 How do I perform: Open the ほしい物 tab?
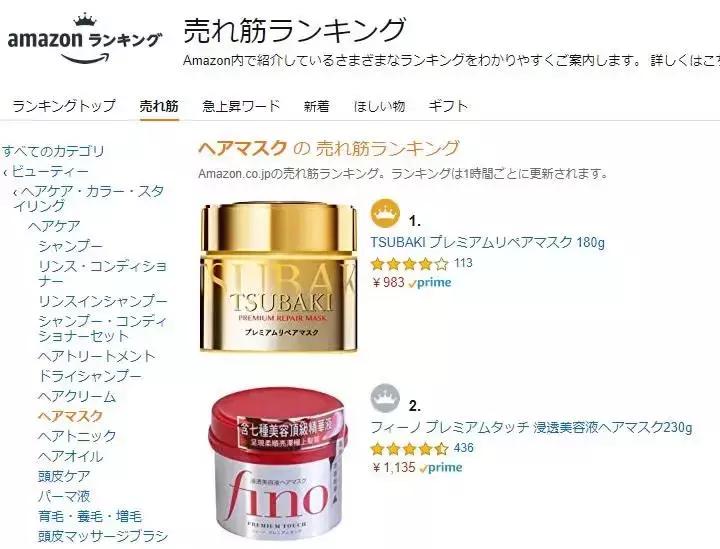pyautogui.click(x=379, y=106)
